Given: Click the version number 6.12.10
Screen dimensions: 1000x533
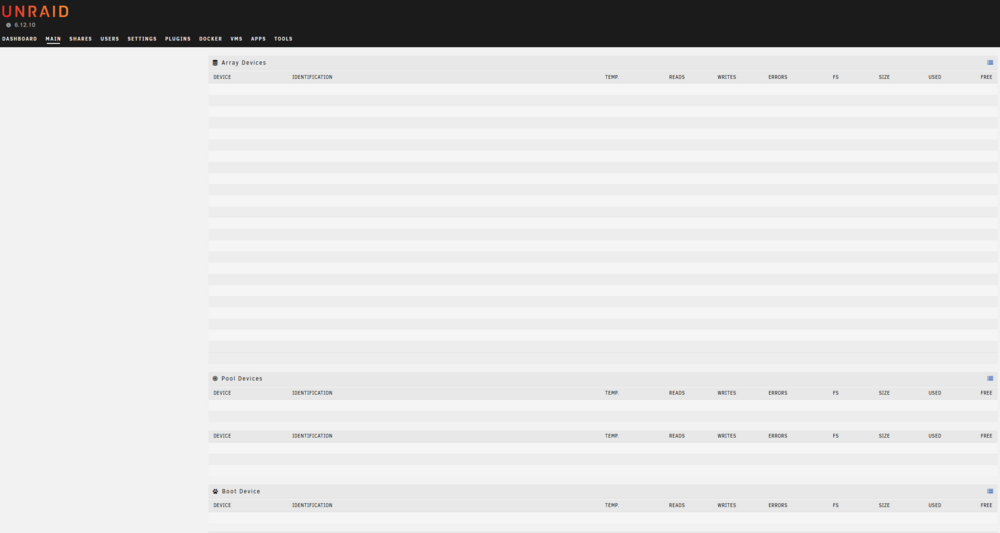Looking at the screenshot, I should (x=25, y=25).
